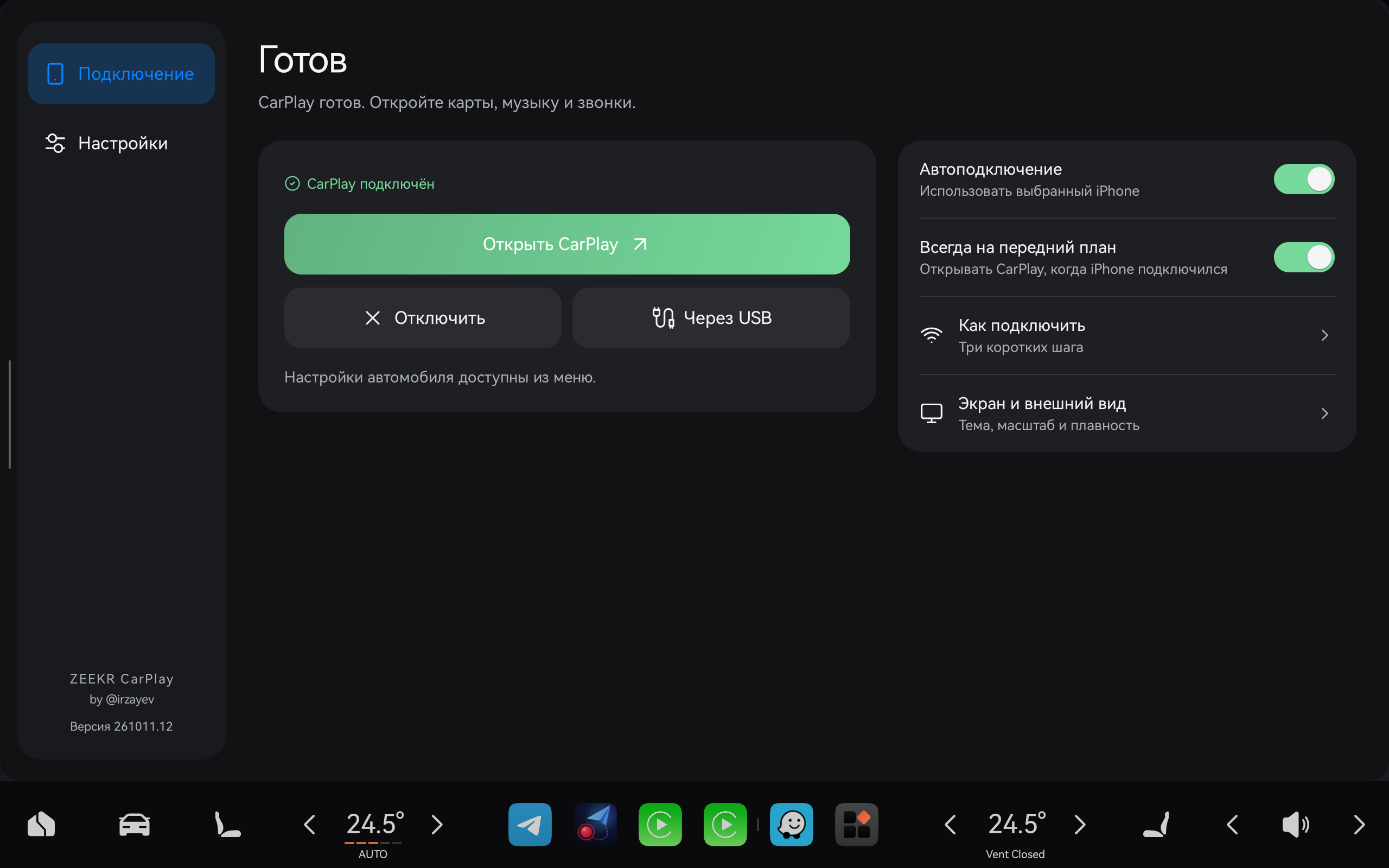This screenshot has width=1389, height=868.
Task: Disable the Автоподключение toggle
Action: [1303, 179]
